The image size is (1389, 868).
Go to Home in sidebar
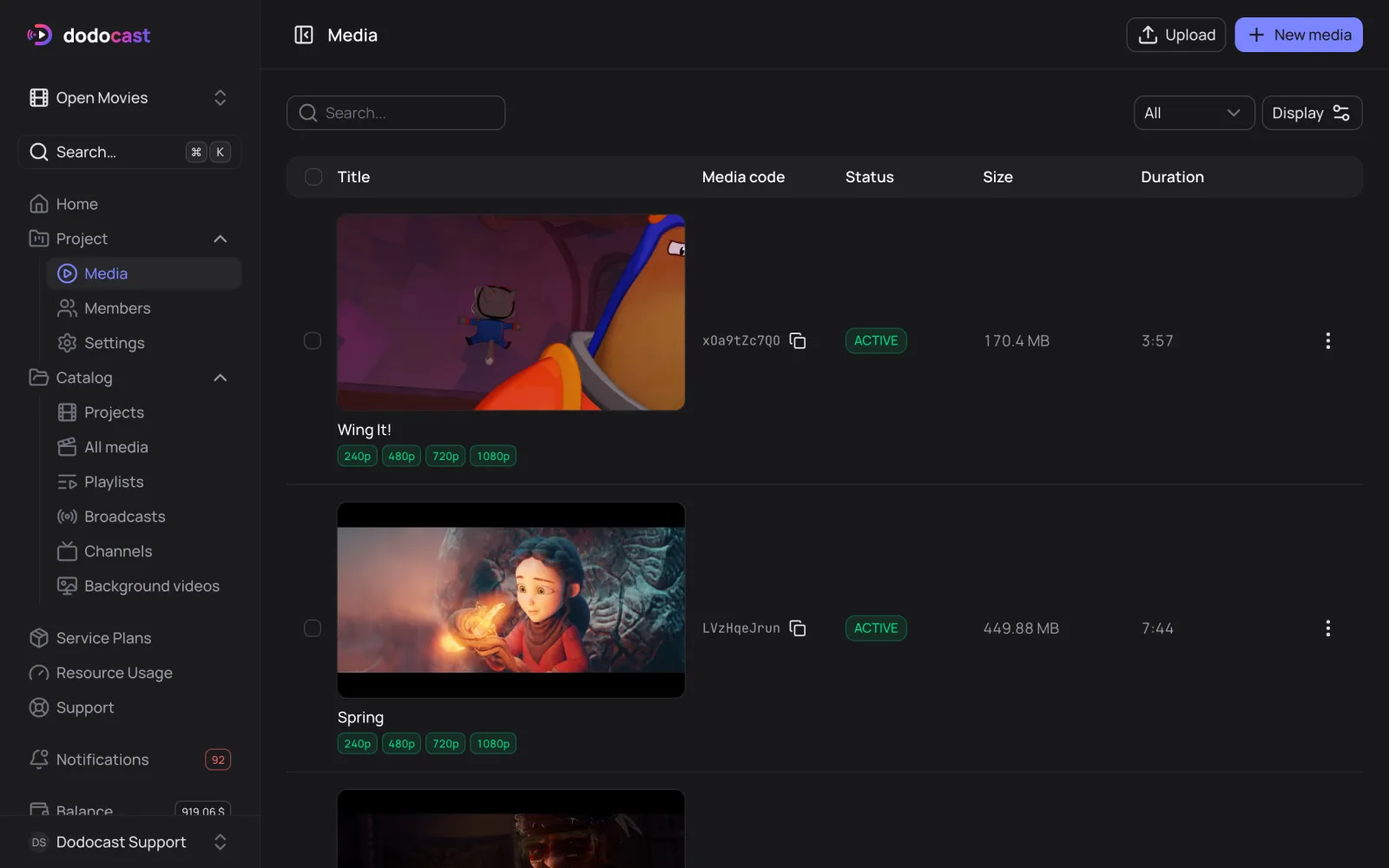[129, 204]
